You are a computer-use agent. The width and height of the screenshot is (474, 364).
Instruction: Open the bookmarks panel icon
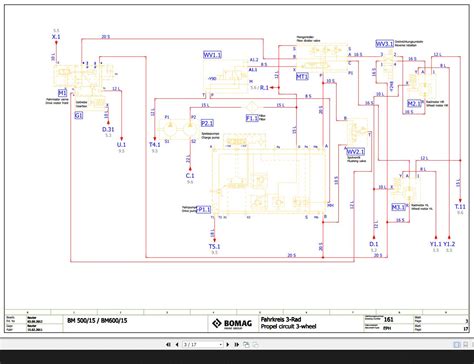466,345
